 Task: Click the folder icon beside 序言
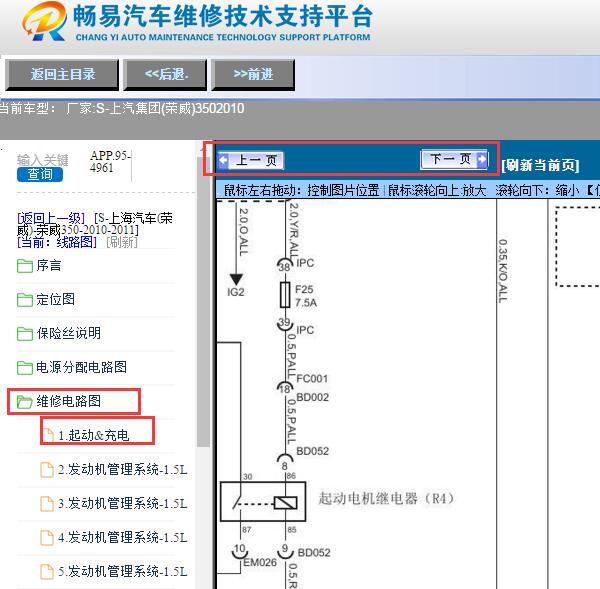(x=24, y=266)
